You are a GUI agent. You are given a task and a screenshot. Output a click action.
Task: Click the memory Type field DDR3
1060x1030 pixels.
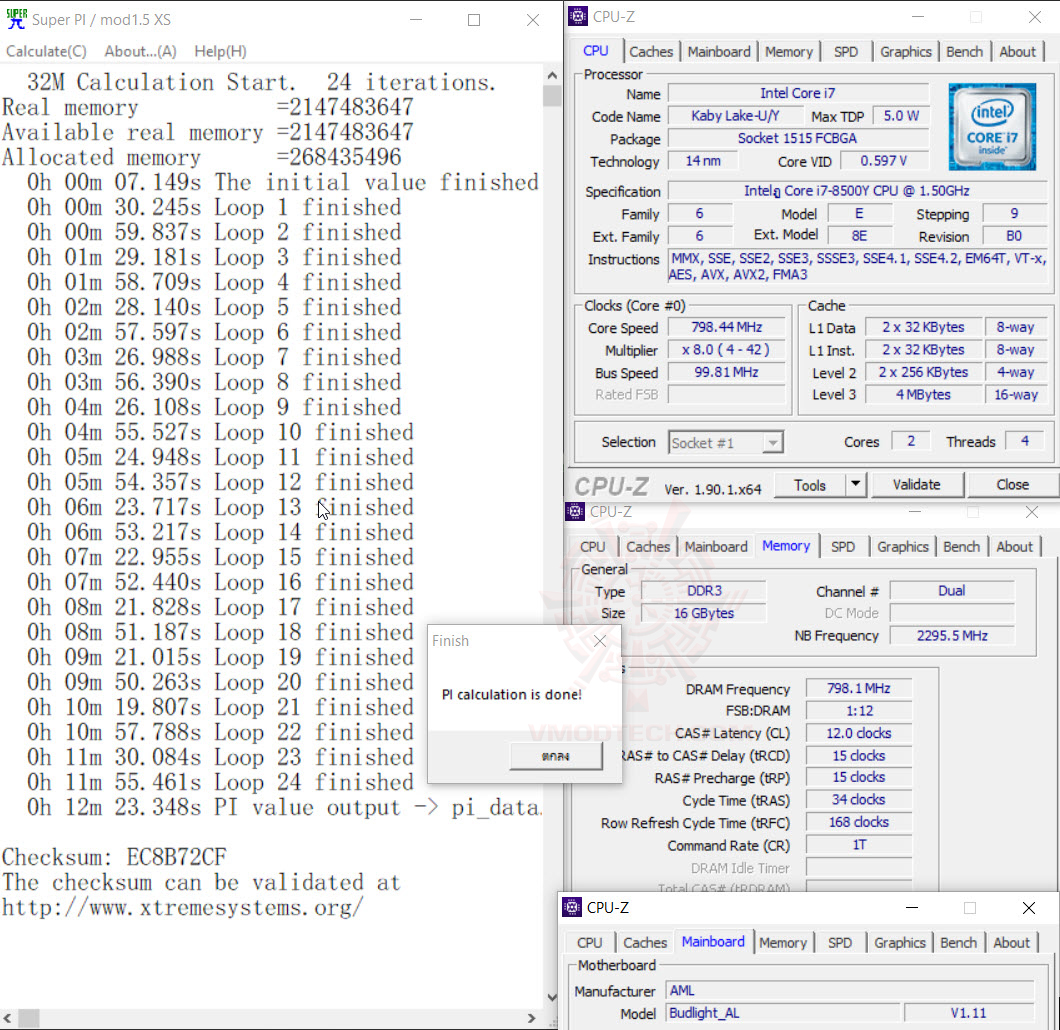[704, 591]
